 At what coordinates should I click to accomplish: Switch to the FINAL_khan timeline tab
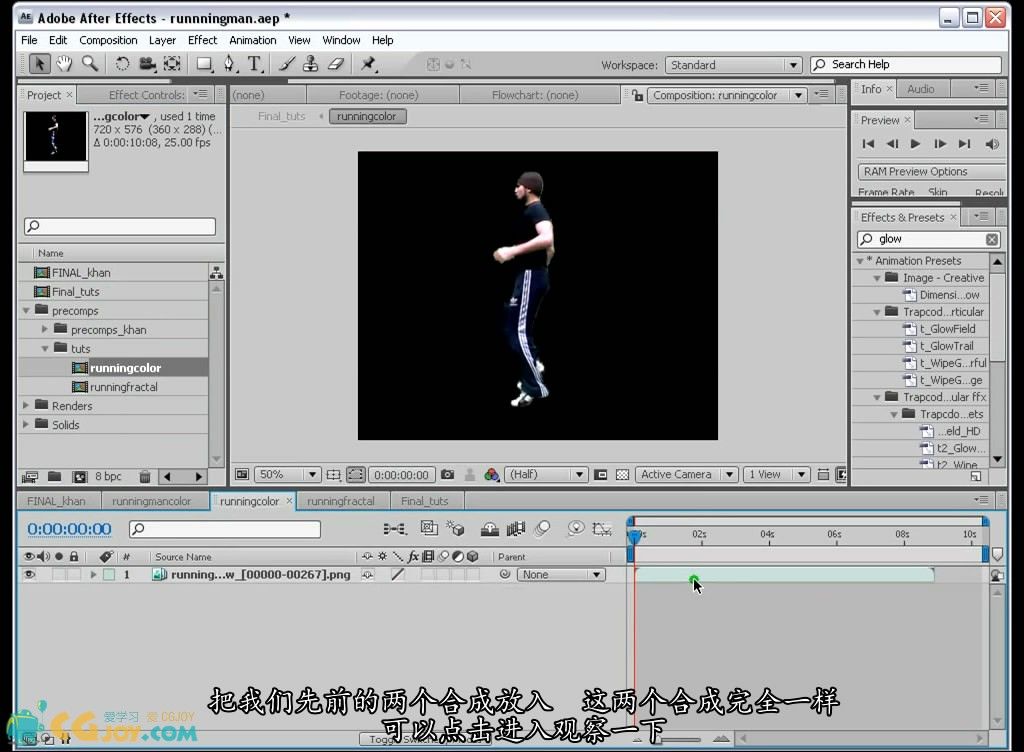[x=56, y=501]
